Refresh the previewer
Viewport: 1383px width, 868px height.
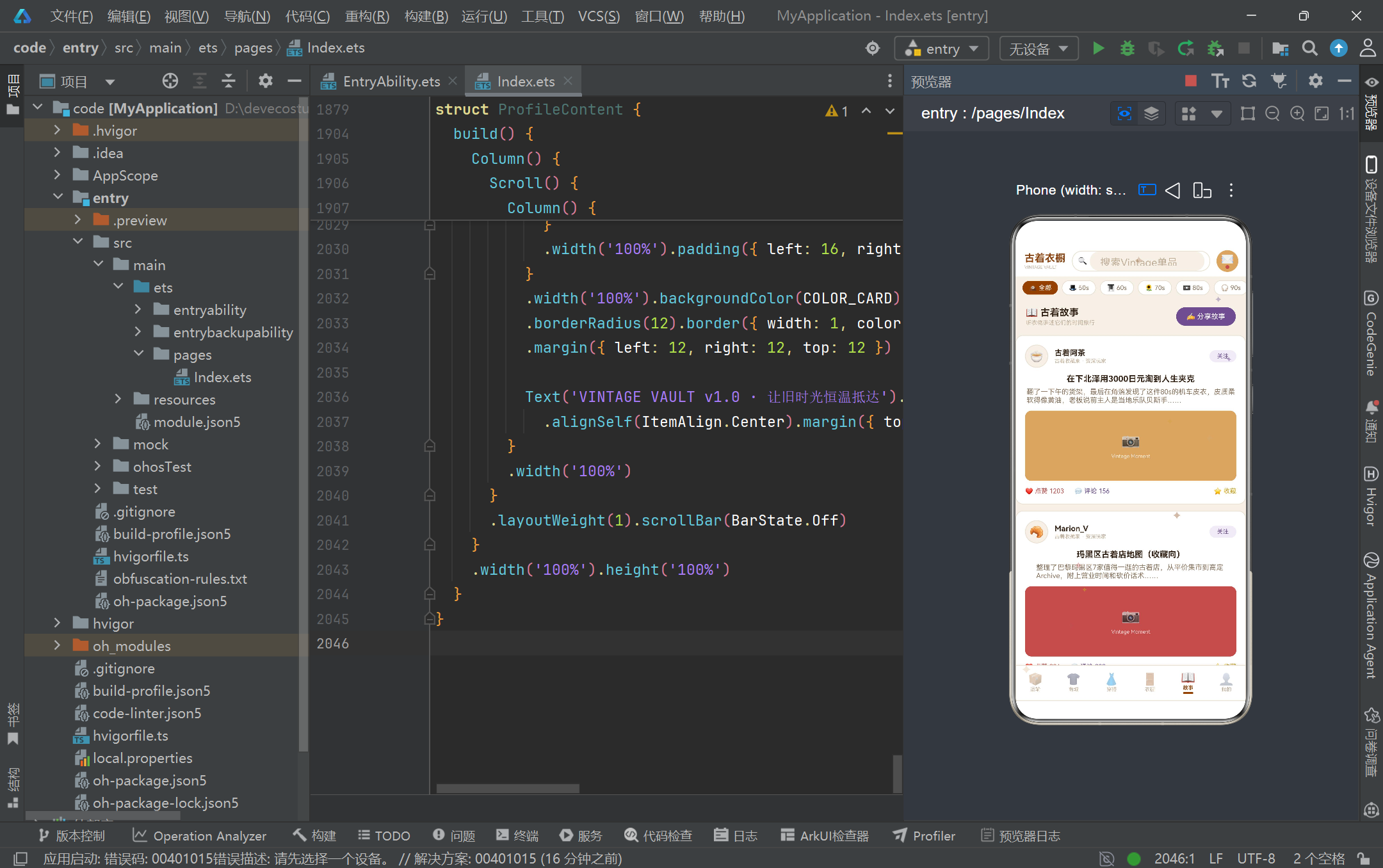1249,81
